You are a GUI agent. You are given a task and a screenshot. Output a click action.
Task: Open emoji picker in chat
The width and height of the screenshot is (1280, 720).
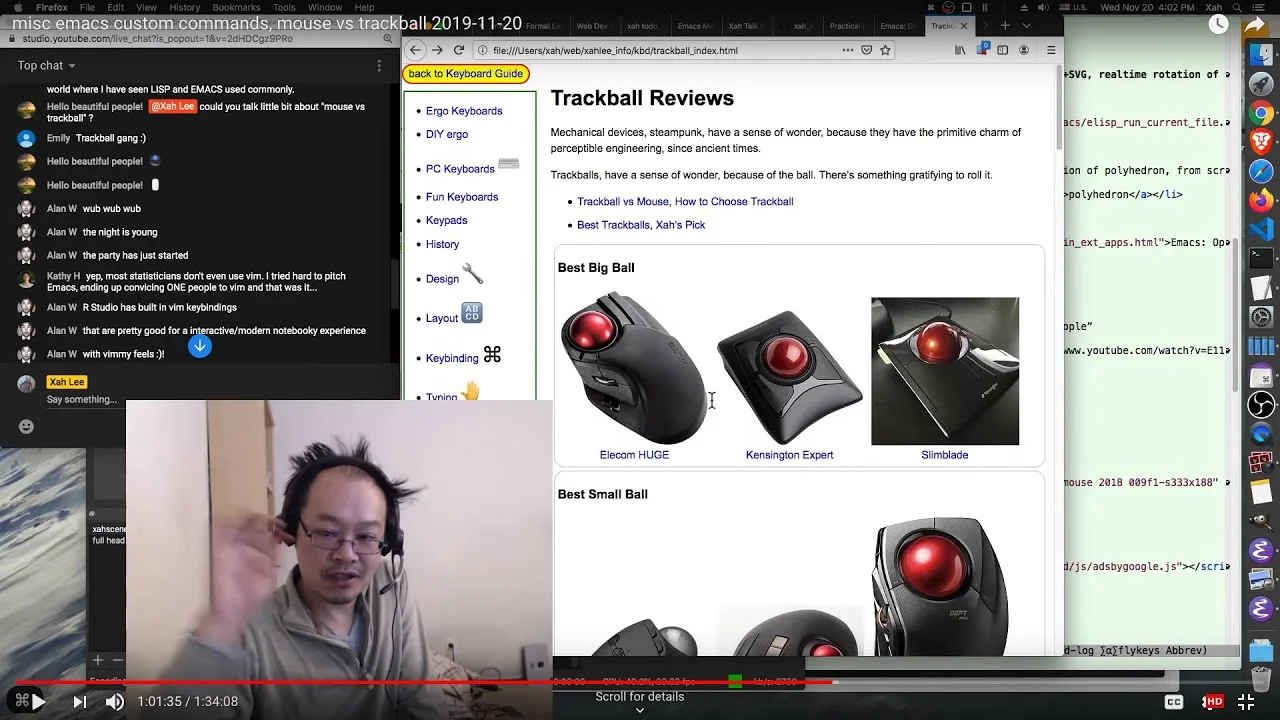click(27, 426)
